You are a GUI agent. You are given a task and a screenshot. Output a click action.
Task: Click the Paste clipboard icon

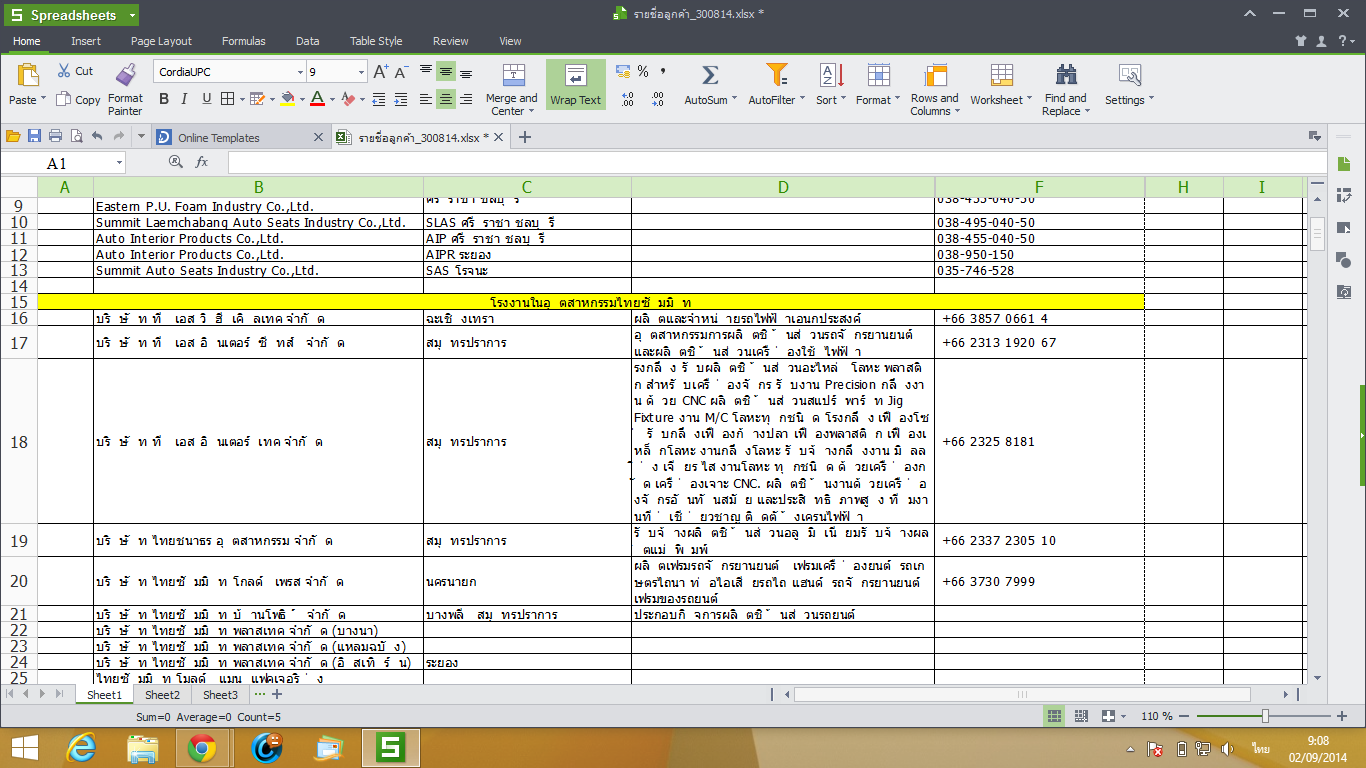coord(27,74)
